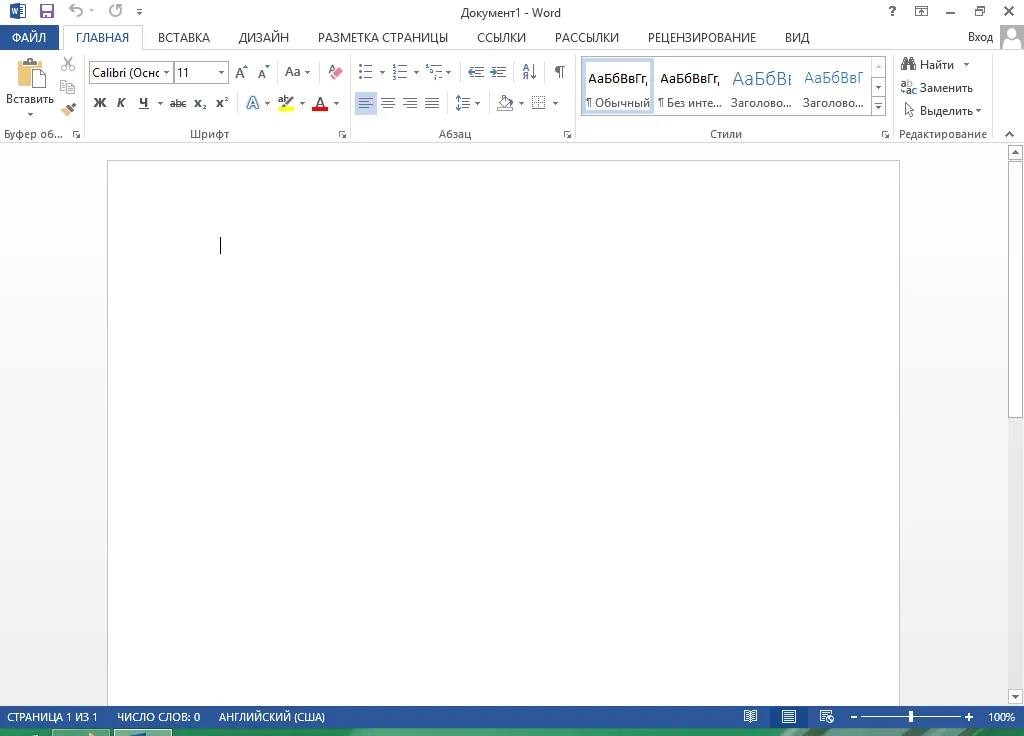1024x736 pixels.
Task: Open highlight color dropdown arrow
Action: 302,103
